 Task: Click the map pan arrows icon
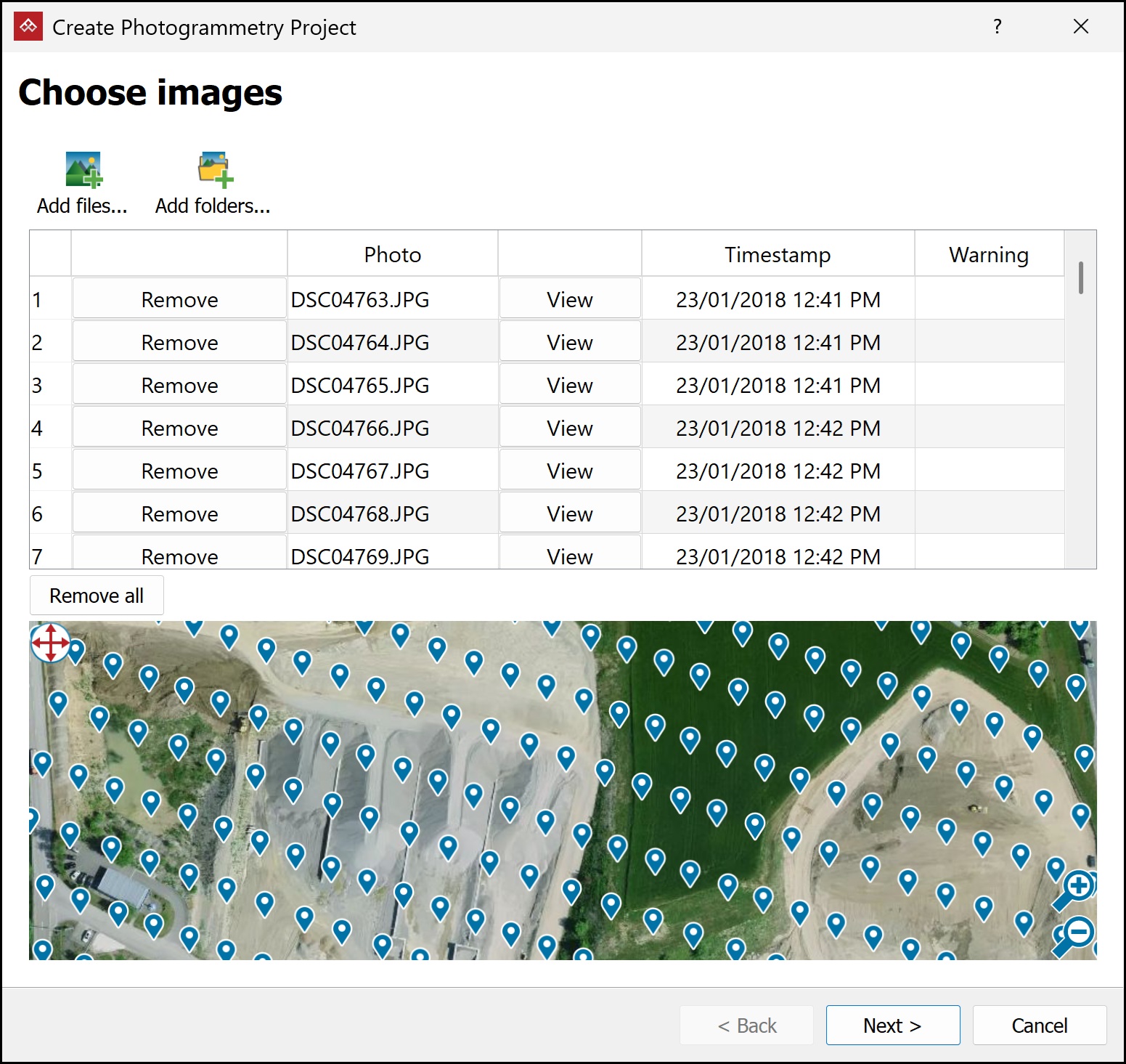(x=50, y=642)
